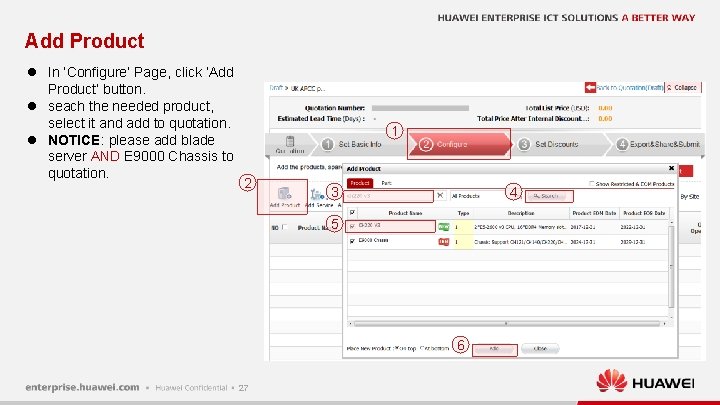
Task: Go to step 2 Configure
Action: coord(459,144)
